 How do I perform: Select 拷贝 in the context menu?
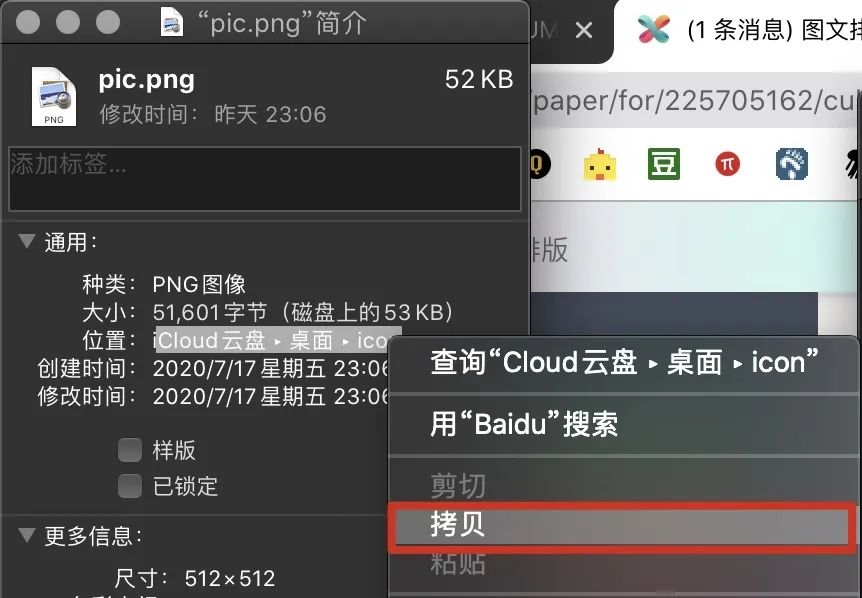tap(622, 525)
